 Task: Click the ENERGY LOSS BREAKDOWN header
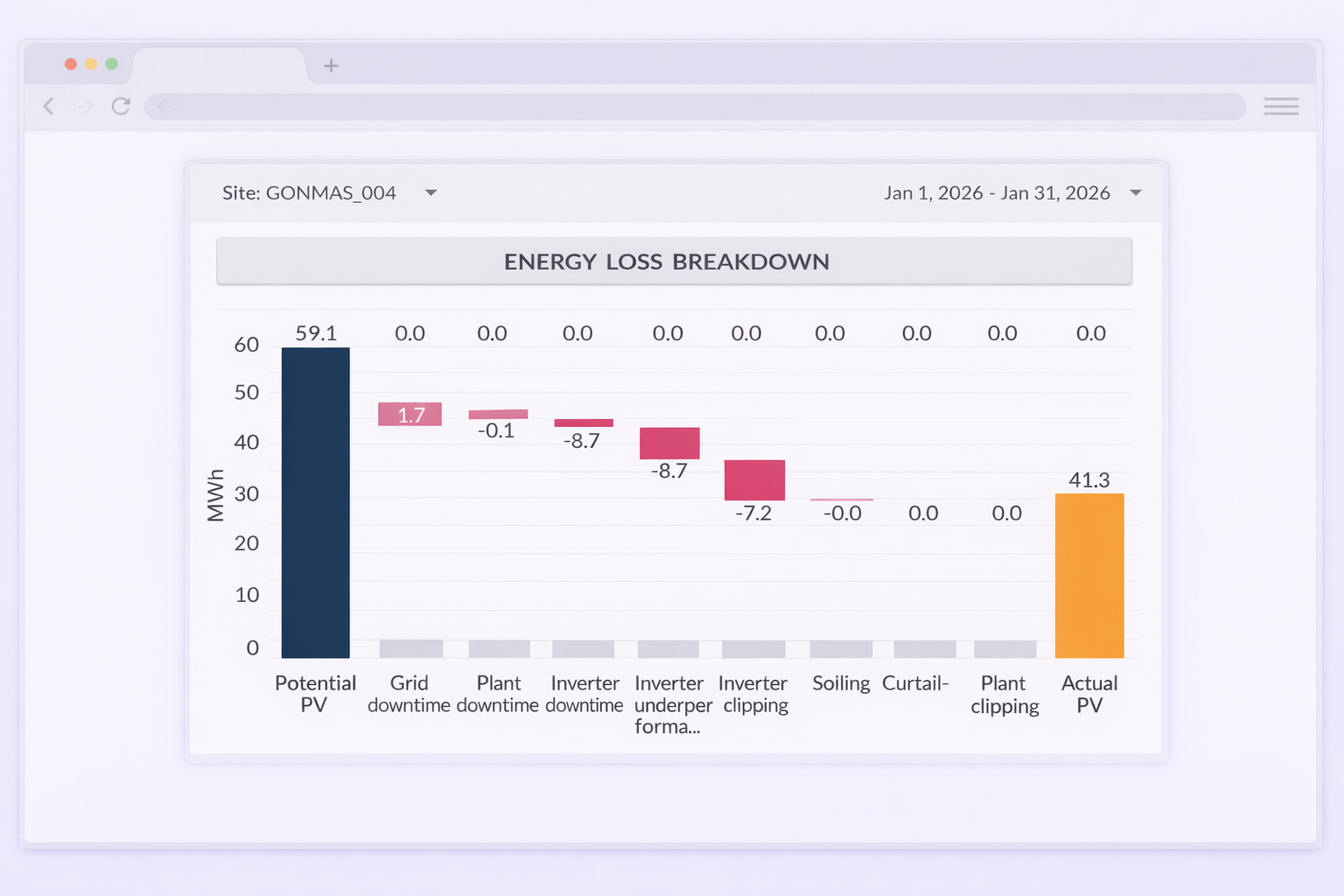click(675, 262)
